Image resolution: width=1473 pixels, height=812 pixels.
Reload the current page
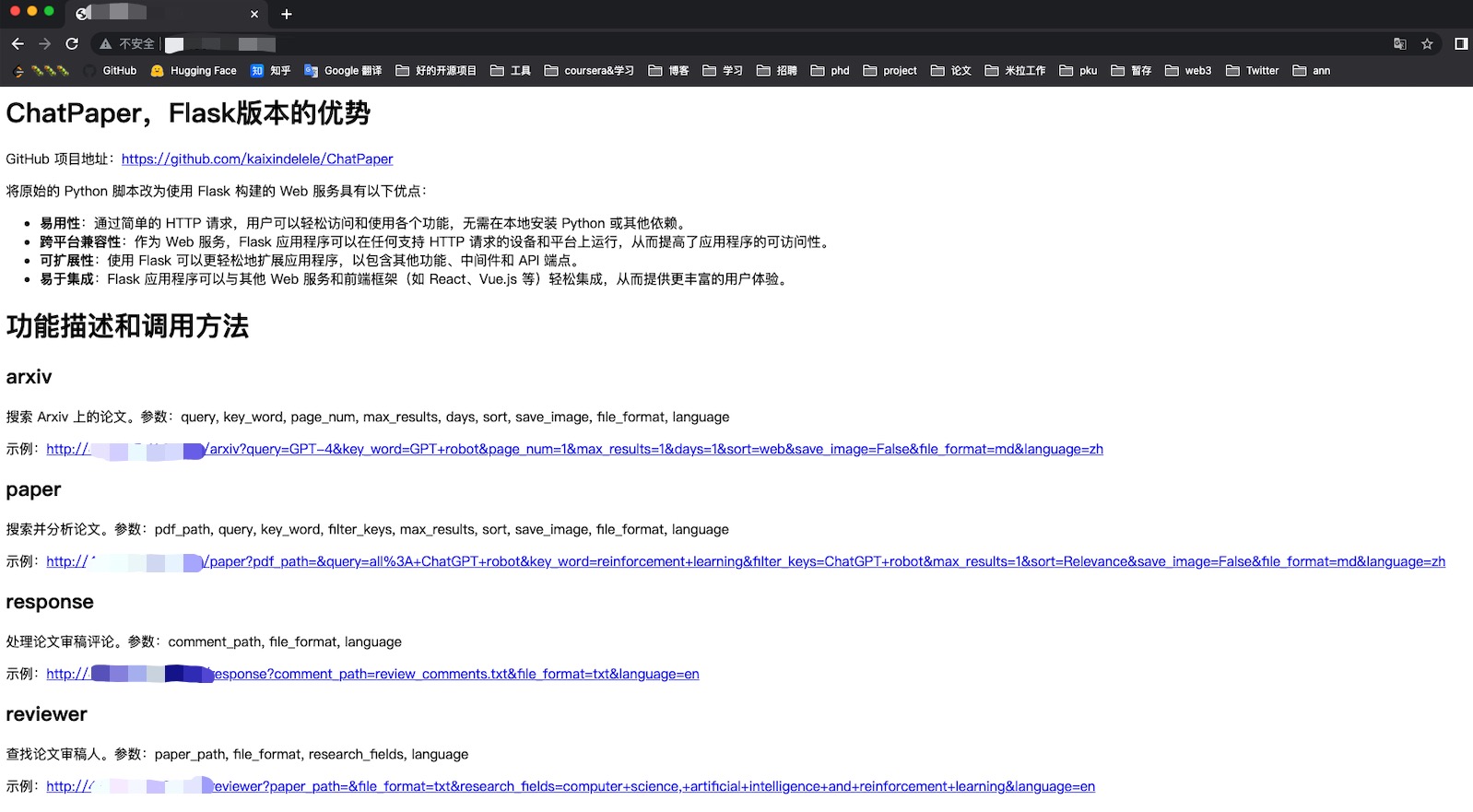(72, 43)
